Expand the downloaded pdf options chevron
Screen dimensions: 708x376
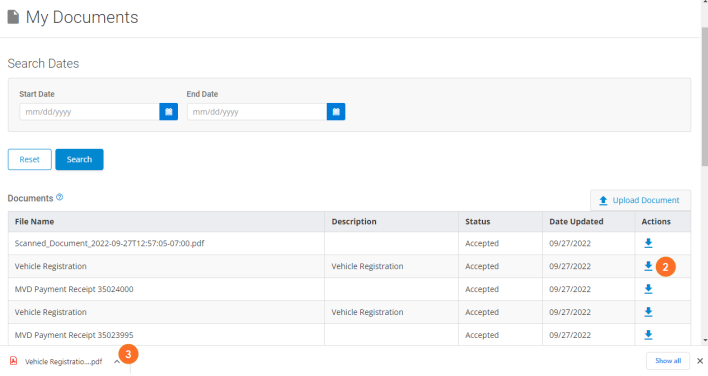point(116,362)
